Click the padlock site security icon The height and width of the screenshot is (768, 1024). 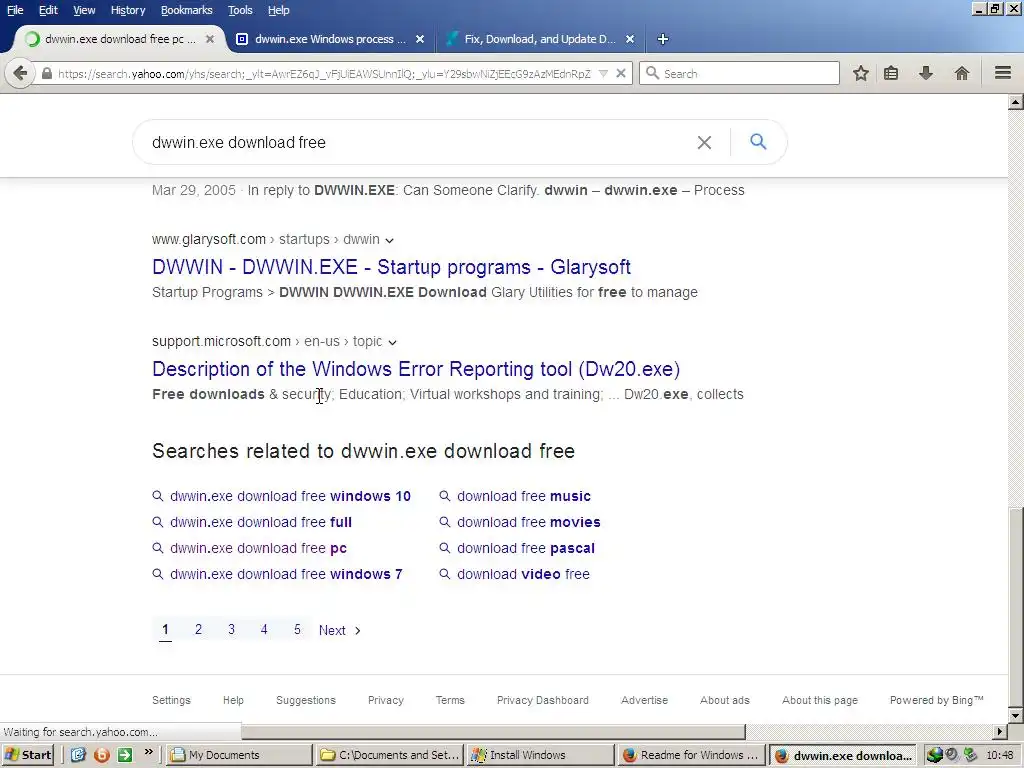tap(46, 74)
